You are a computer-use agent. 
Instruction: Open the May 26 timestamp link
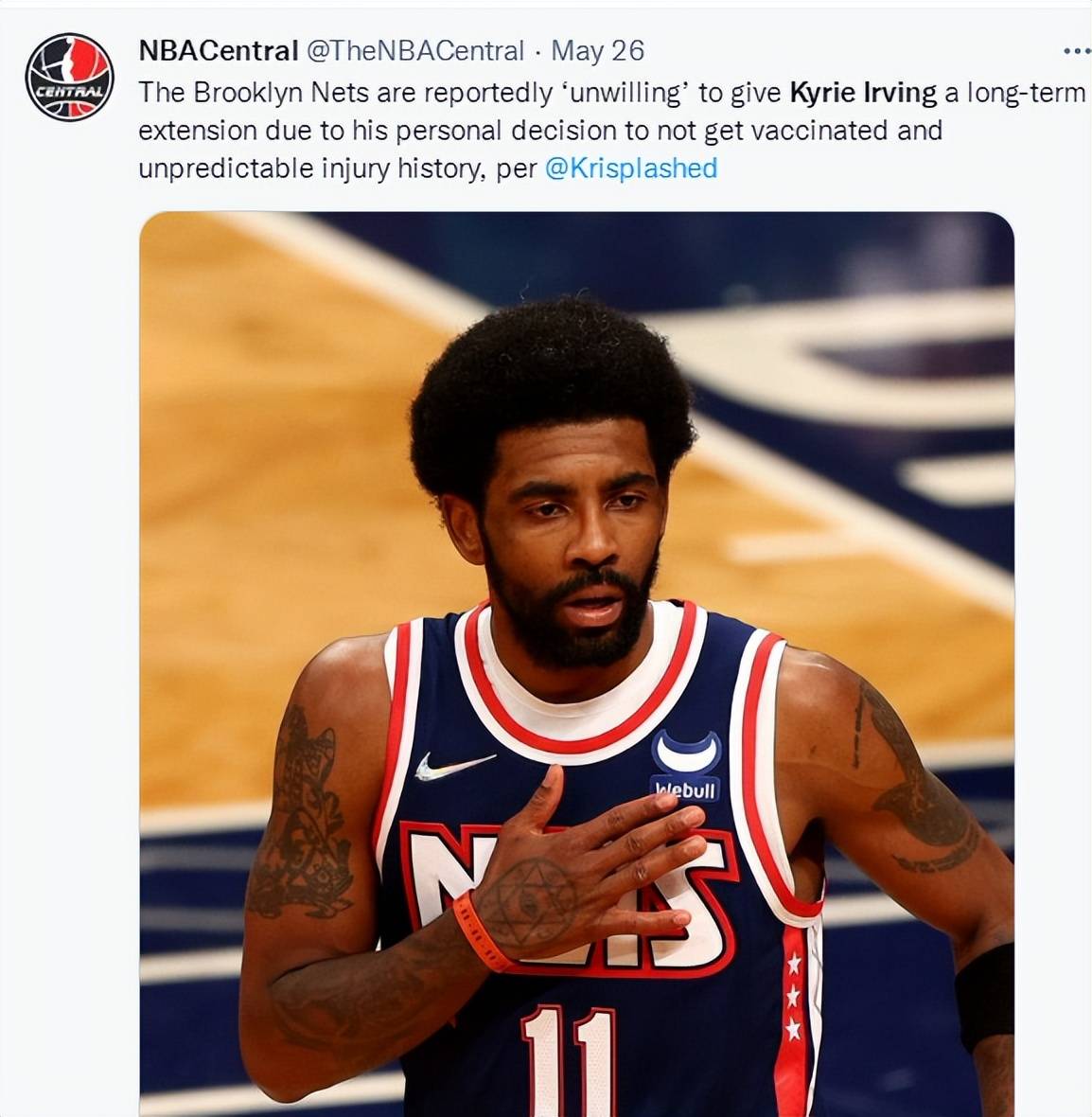click(598, 51)
